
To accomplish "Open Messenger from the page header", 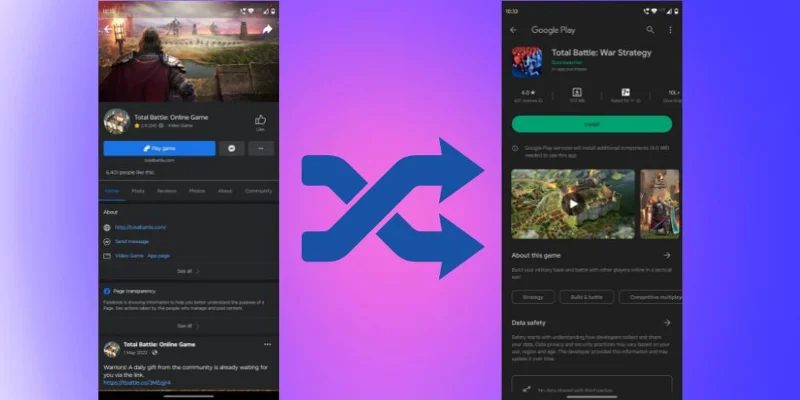I will pyautogui.click(x=232, y=148).
